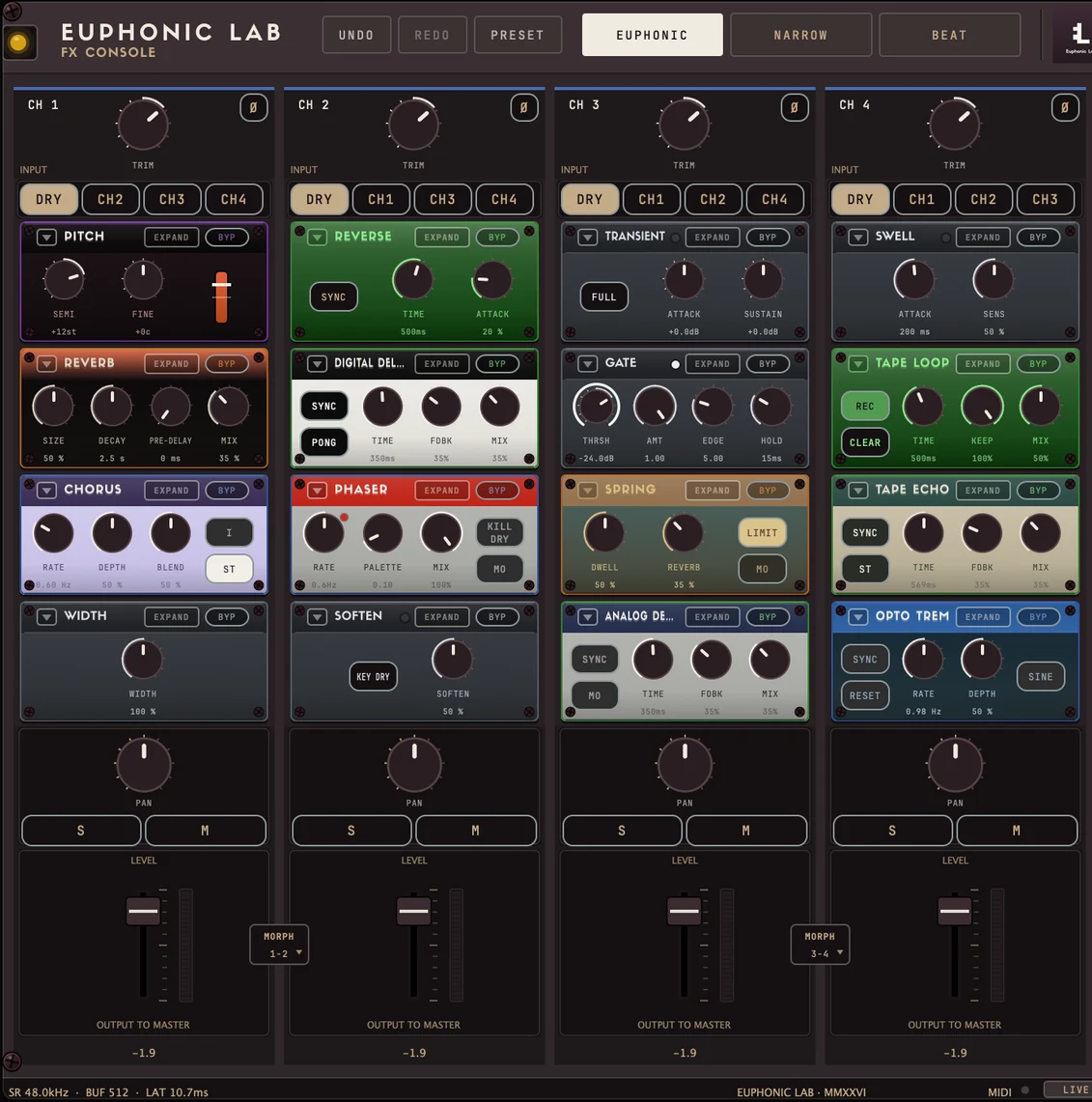Toggle CH 3 phase invert icon
1092x1102 pixels.
795,107
